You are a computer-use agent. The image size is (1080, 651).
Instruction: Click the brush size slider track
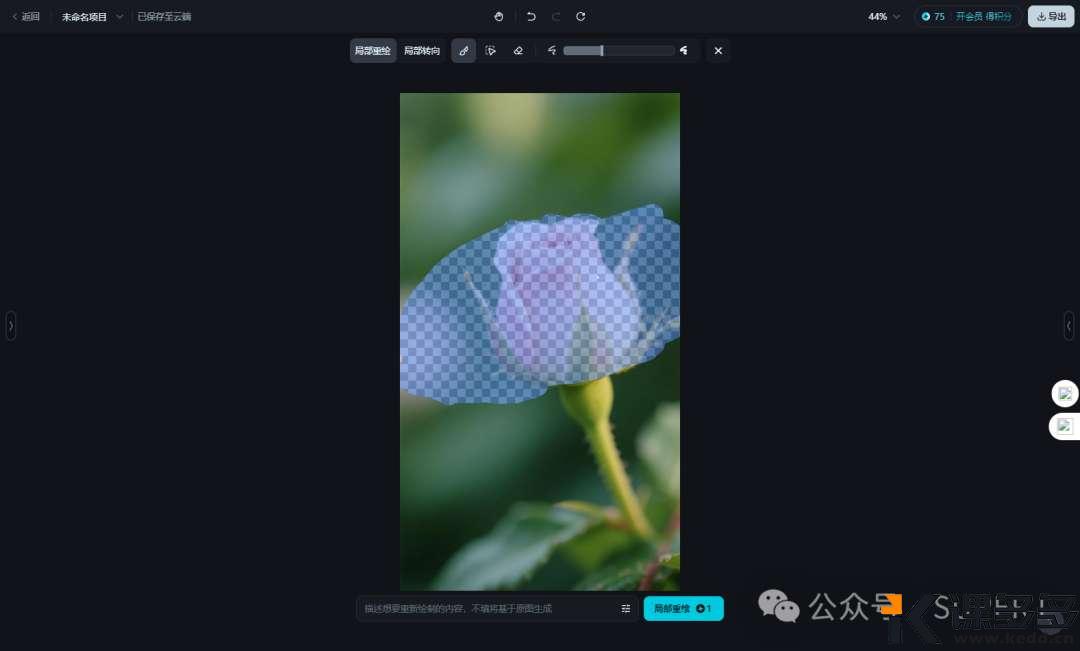point(618,51)
